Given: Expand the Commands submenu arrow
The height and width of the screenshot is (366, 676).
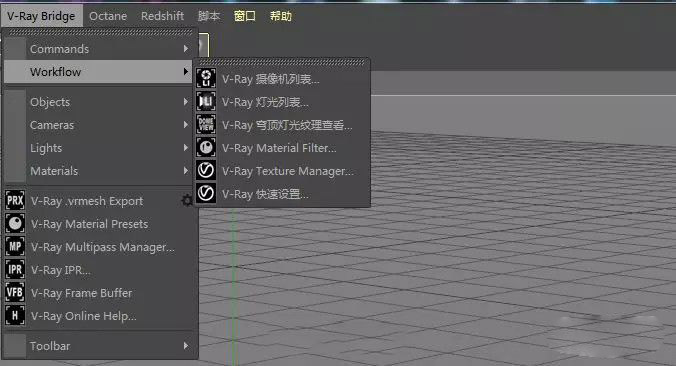Looking at the screenshot, I should (x=186, y=49).
